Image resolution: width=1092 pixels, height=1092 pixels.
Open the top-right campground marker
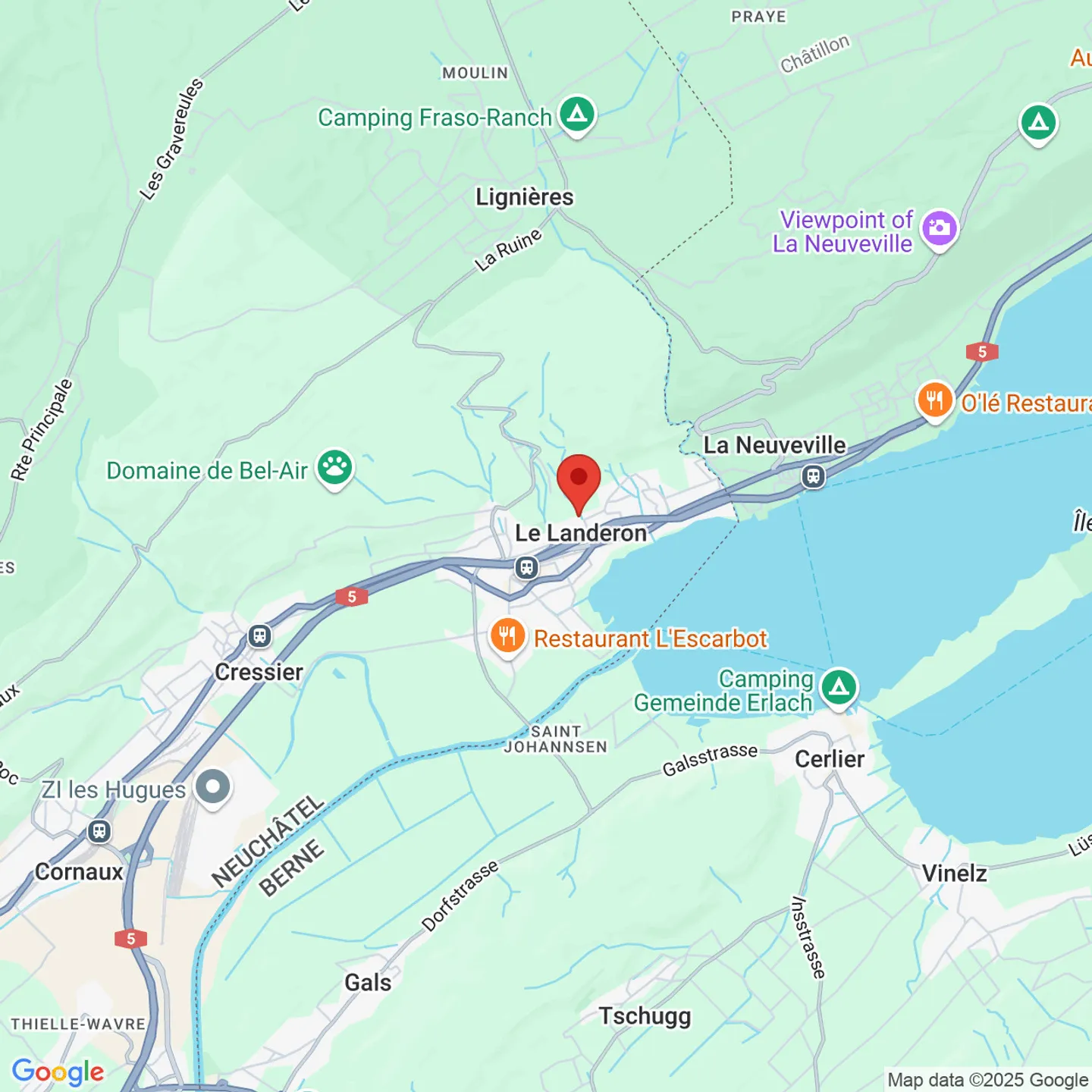(x=1038, y=124)
